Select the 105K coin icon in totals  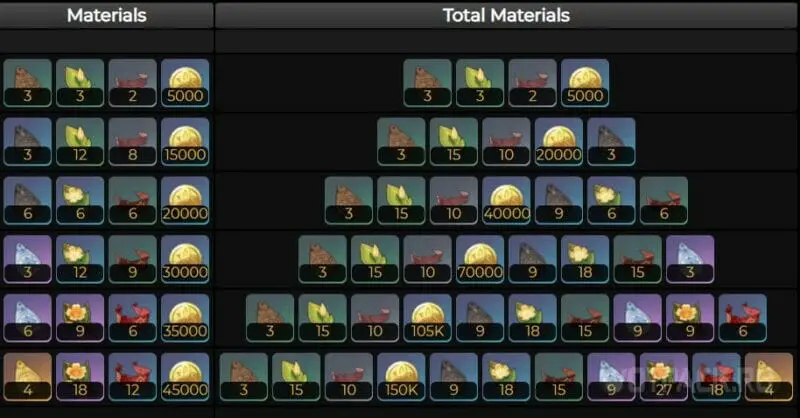(428, 318)
